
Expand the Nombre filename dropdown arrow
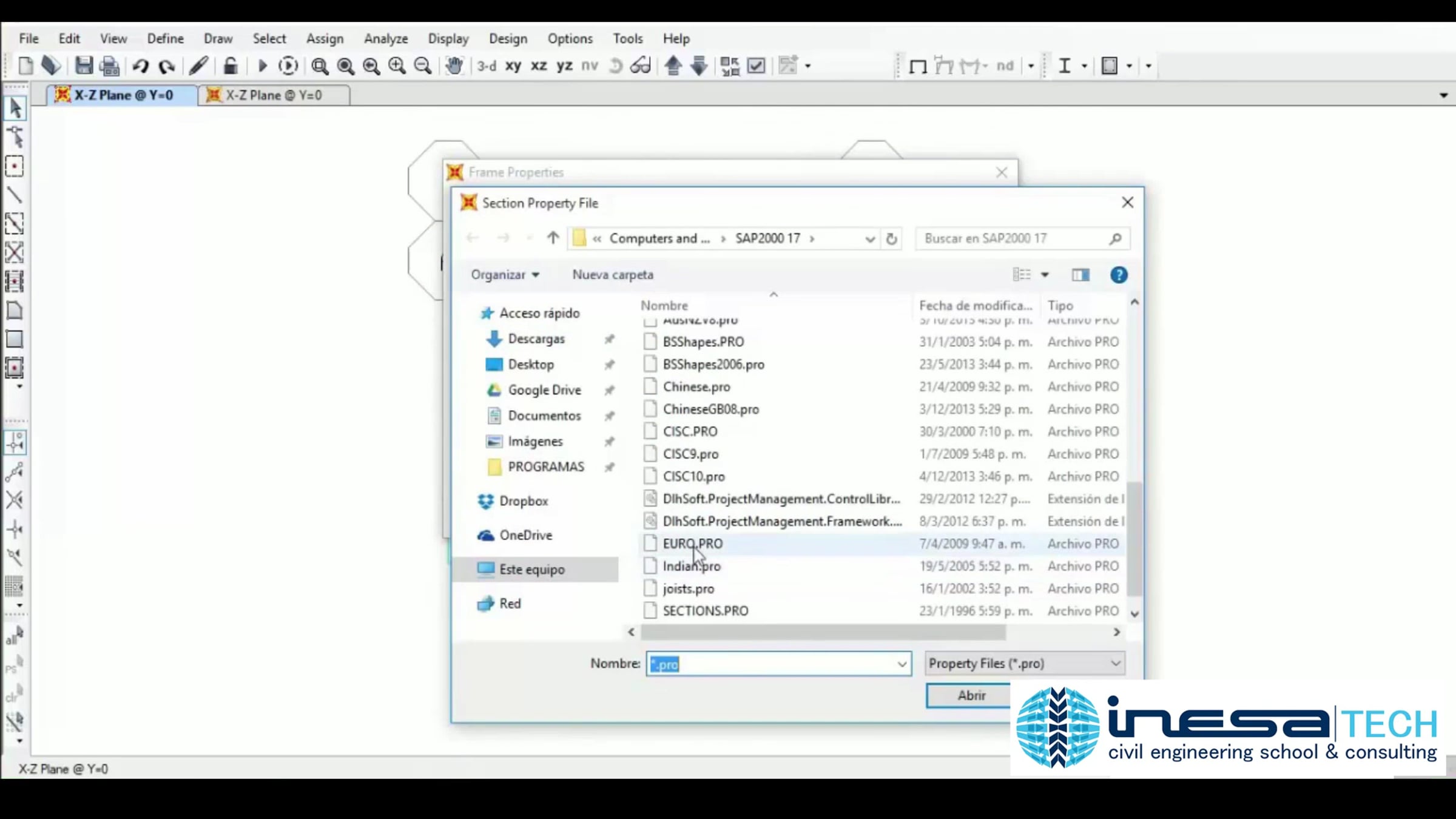click(902, 664)
